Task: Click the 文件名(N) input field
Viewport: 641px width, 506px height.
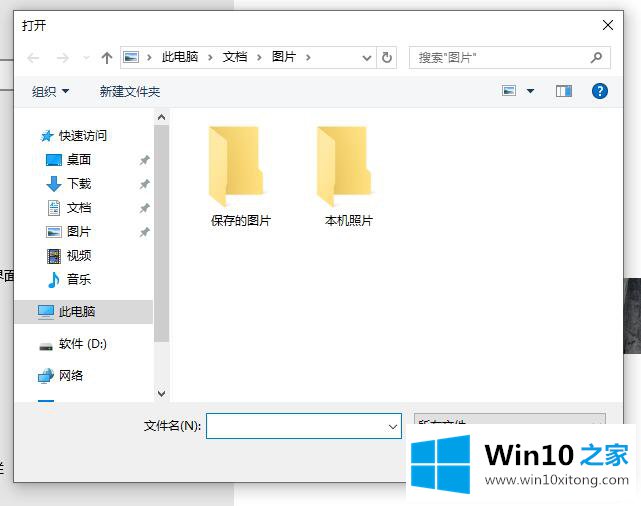Action: pyautogui.click(x=304, y=426)
